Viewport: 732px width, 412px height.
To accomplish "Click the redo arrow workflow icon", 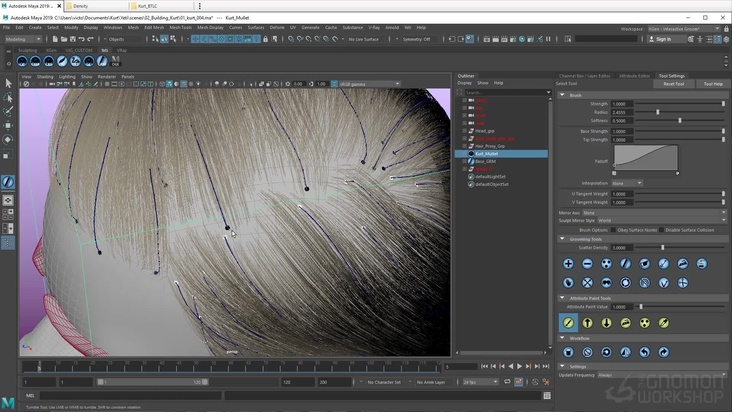I will coord(663,352).
